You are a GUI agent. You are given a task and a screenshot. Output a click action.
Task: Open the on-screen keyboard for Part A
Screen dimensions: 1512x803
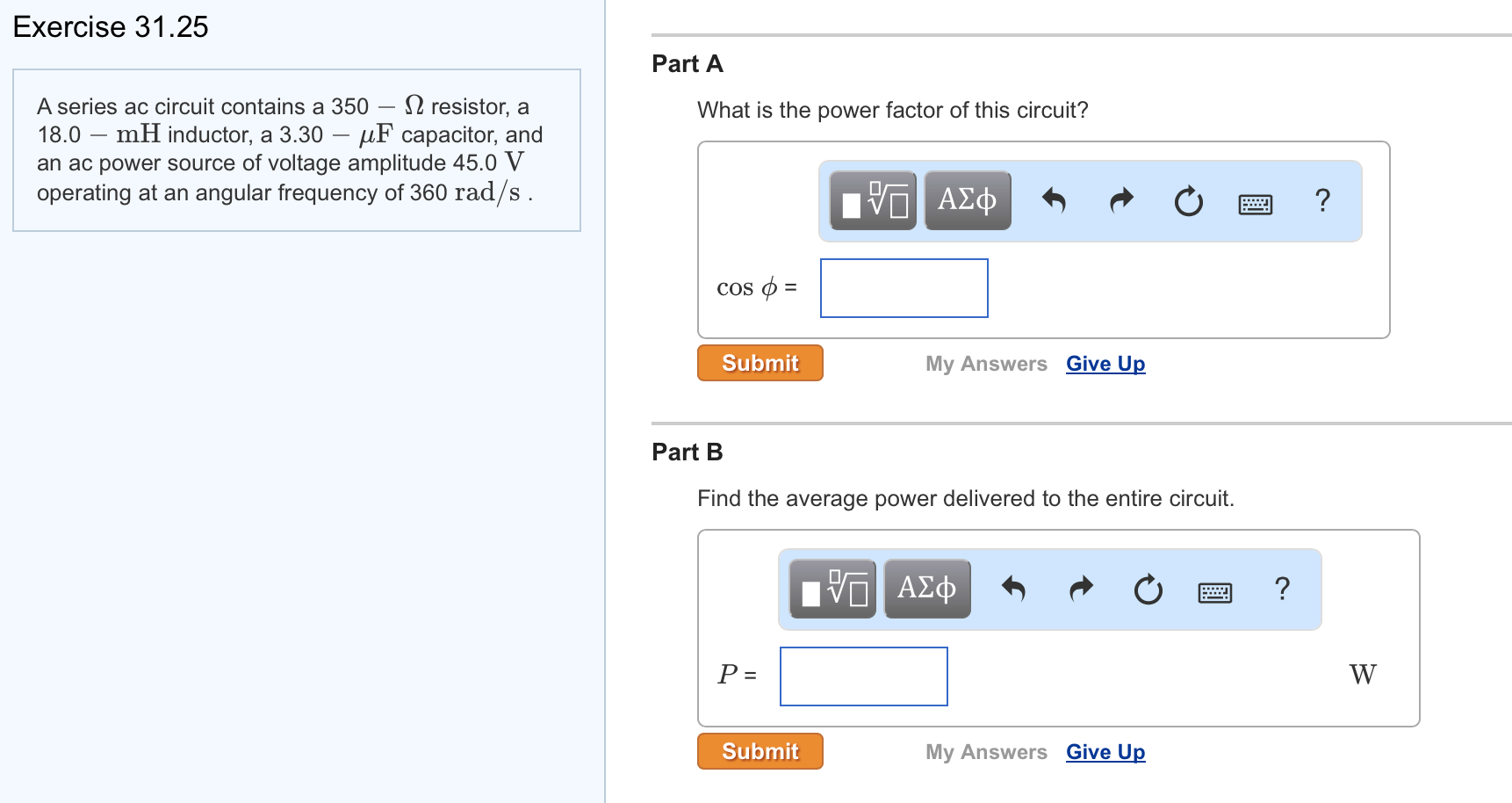click(1254, 202)
